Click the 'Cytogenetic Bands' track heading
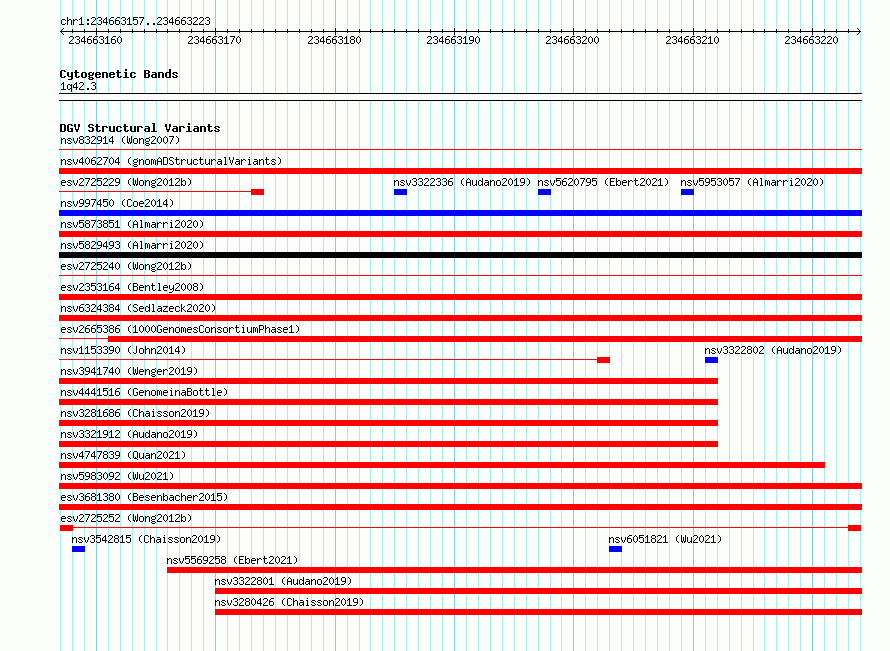Image resolution: width=890 pixels, height=651 pixels. pos(119,74)
